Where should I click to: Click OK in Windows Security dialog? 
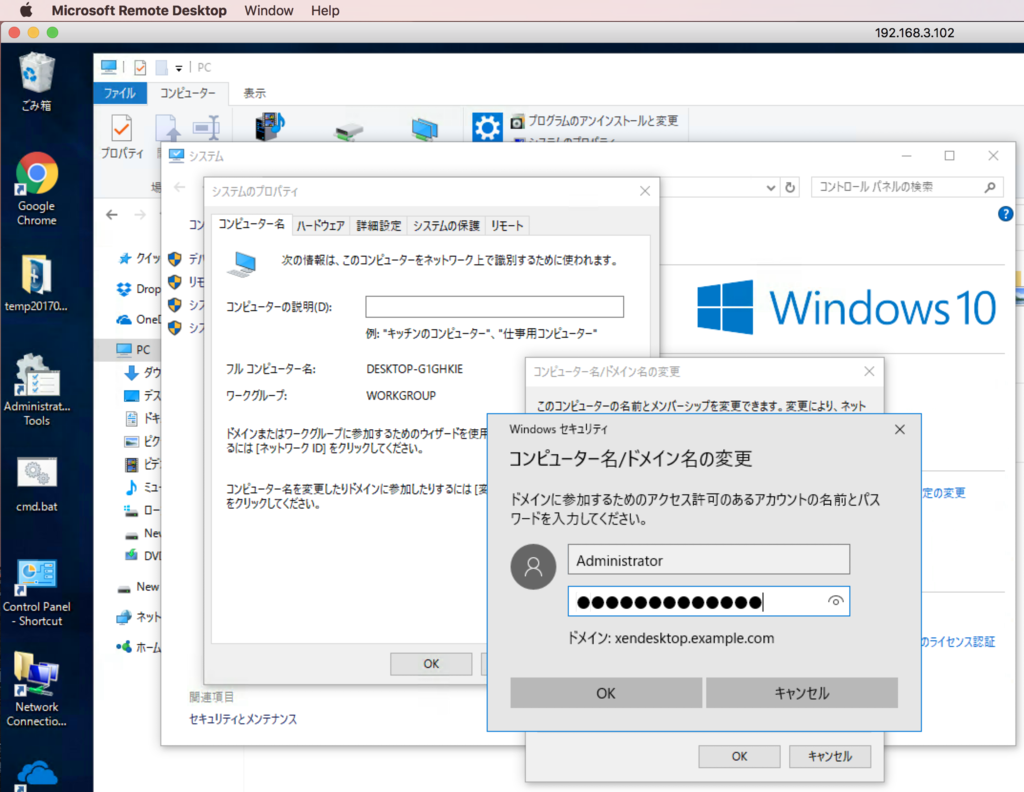(606, 693)
